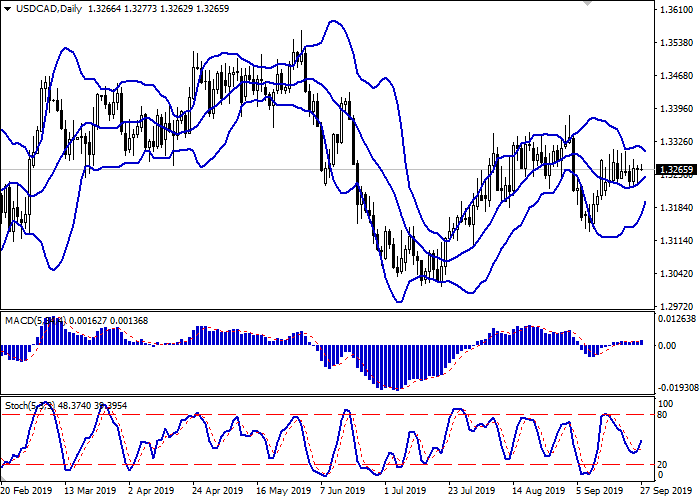The width and height of the screenshot is (700, 500).
Task: Click the MACD 0.012638 scale label
Action: 678,320
